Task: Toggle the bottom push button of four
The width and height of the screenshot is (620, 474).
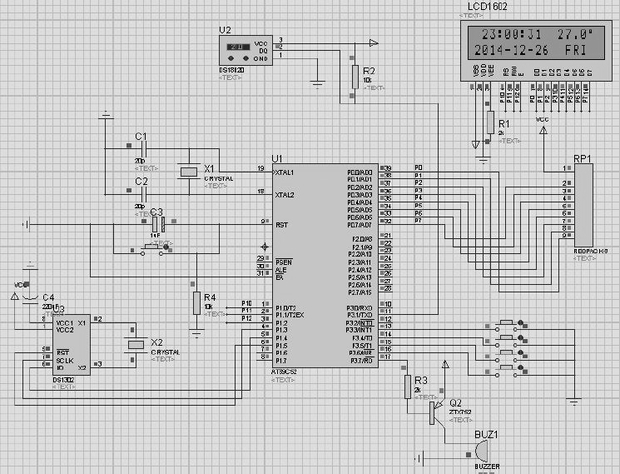Action: point(507,371)
